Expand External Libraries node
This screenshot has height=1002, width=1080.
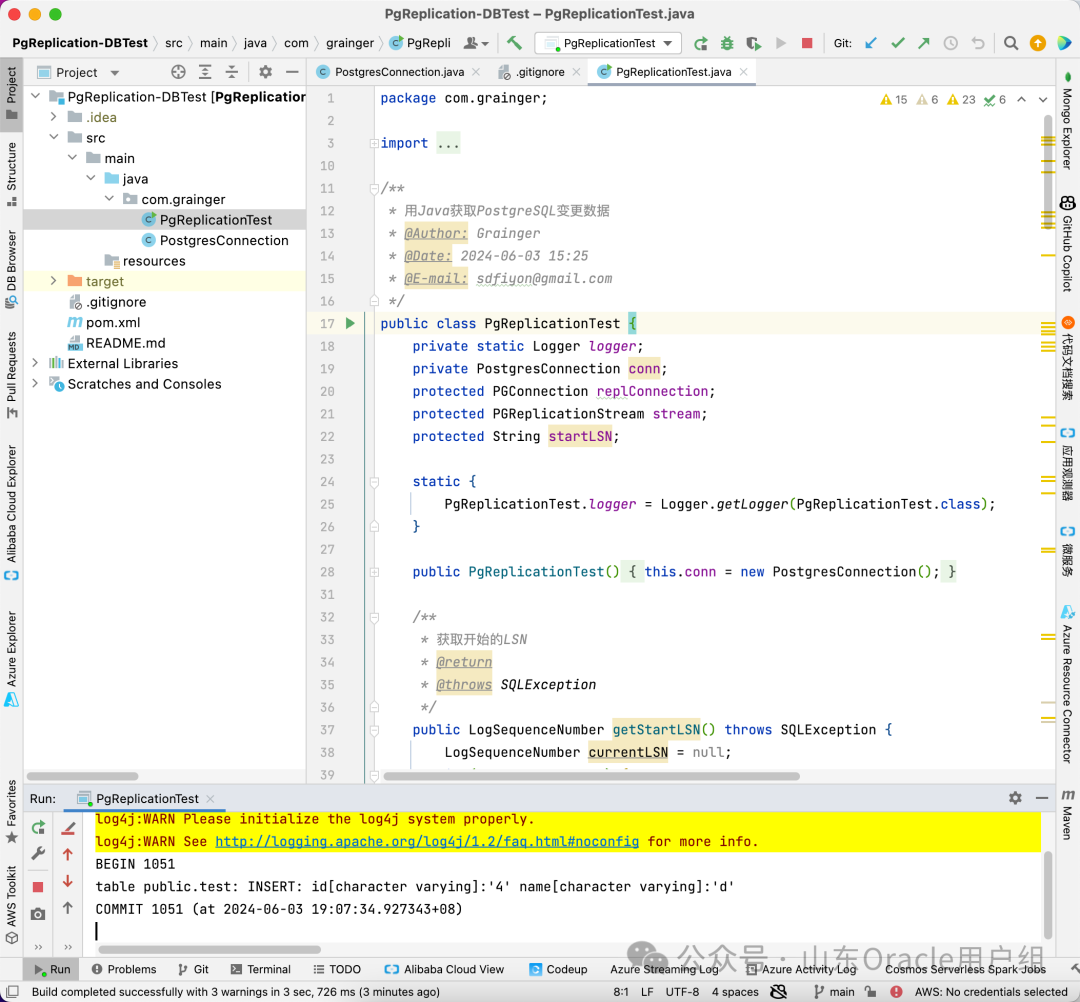[x=36, y=364]
